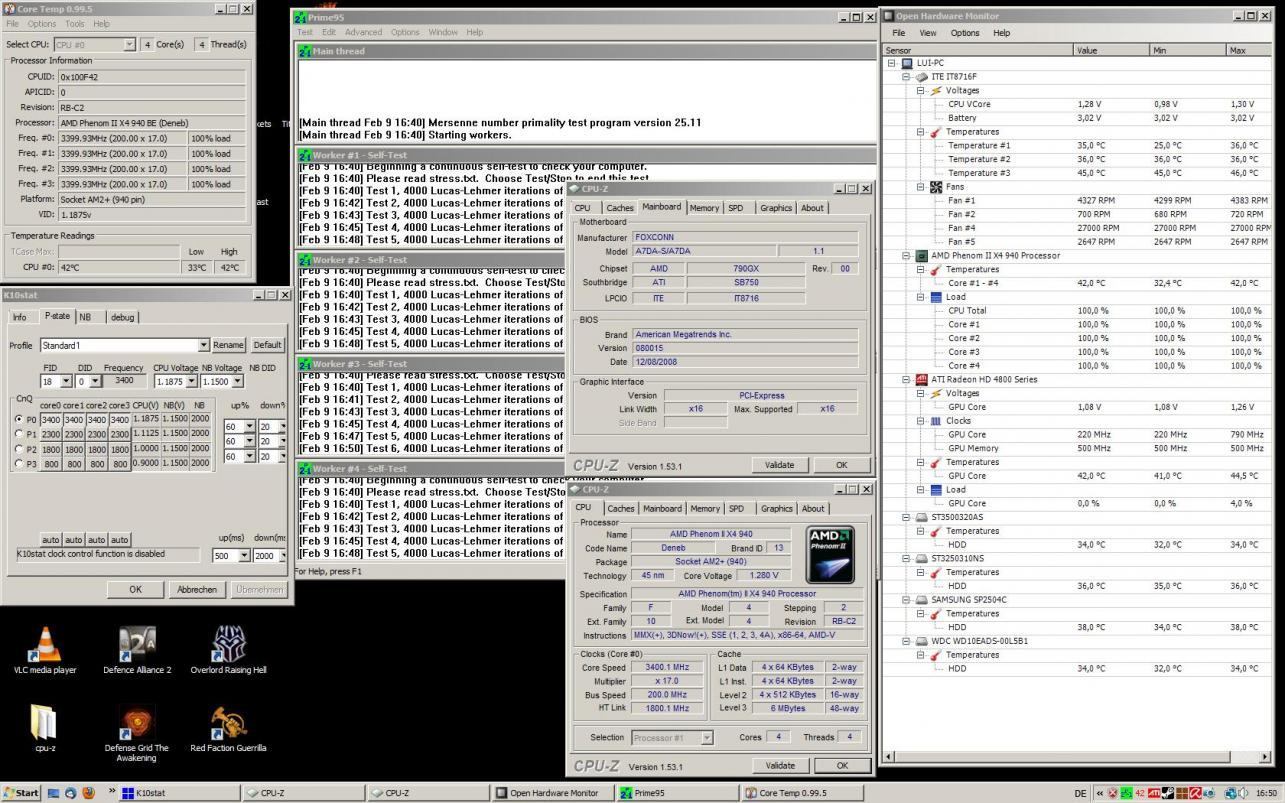
Task: Click the Rename button in K10stat
Action: click(x=228, y=345)
